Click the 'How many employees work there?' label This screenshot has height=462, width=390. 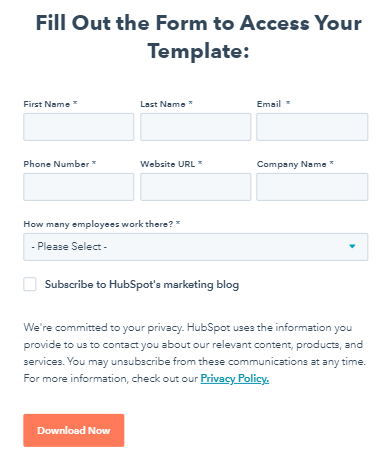pos(102,224)
